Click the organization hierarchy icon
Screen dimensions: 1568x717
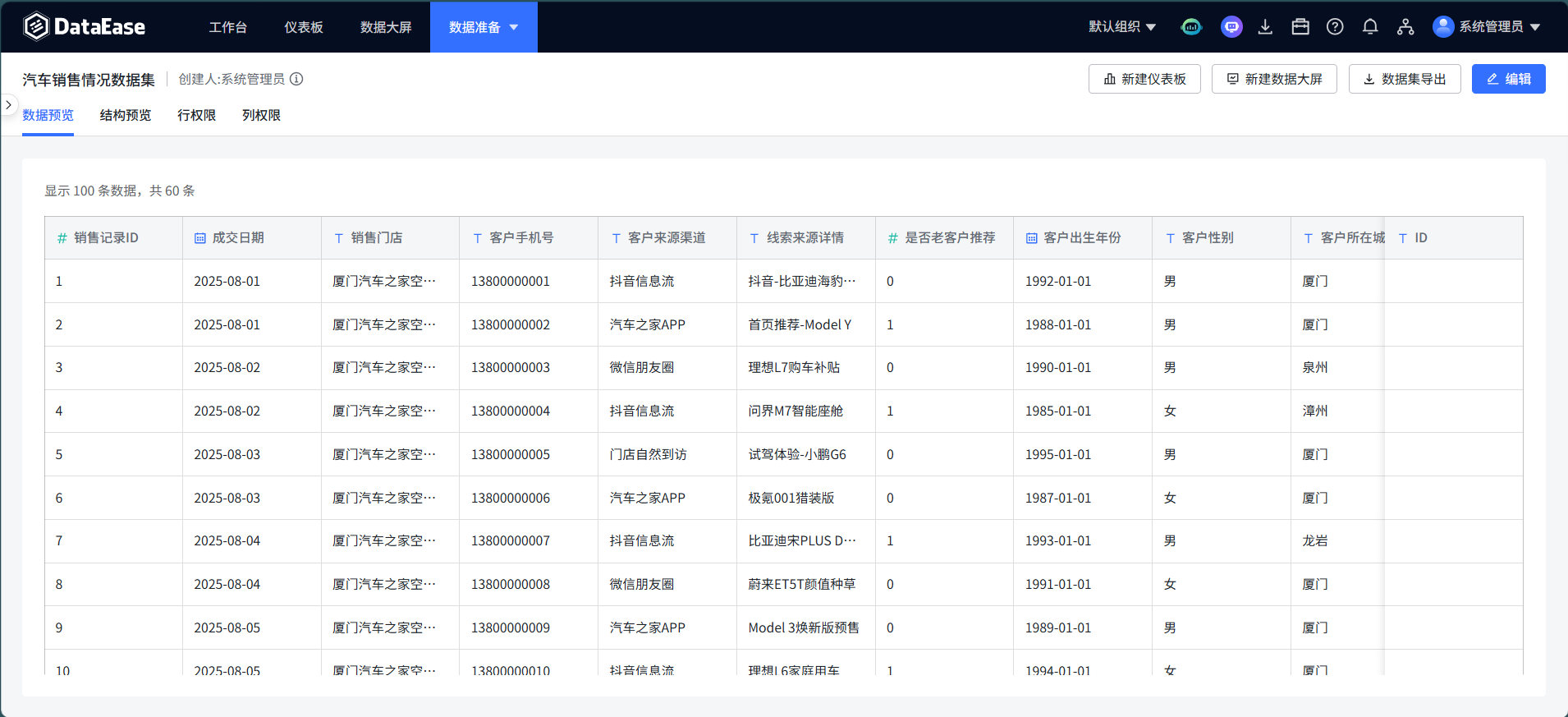pos(1405,27)
